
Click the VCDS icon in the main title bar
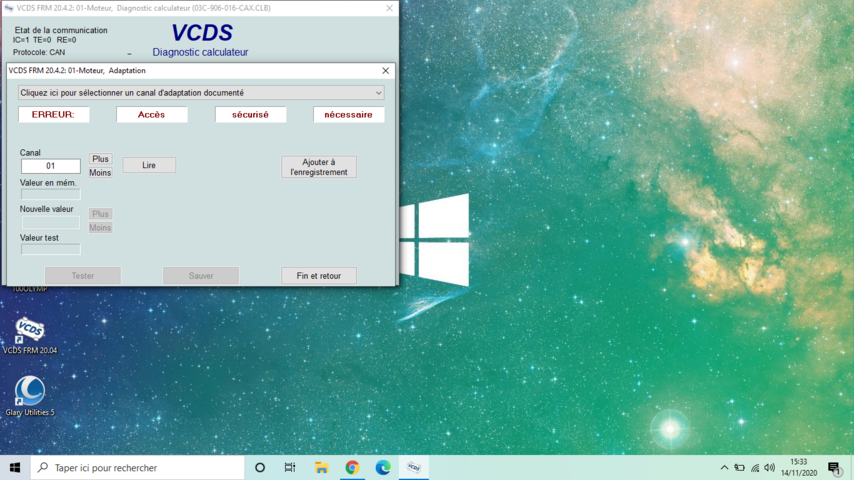click(9, 8)
